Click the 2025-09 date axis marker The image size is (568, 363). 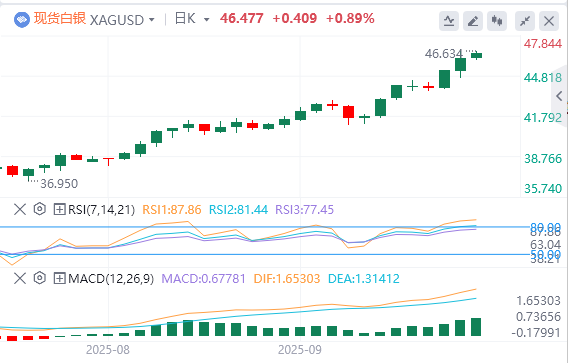click(300, 350)
